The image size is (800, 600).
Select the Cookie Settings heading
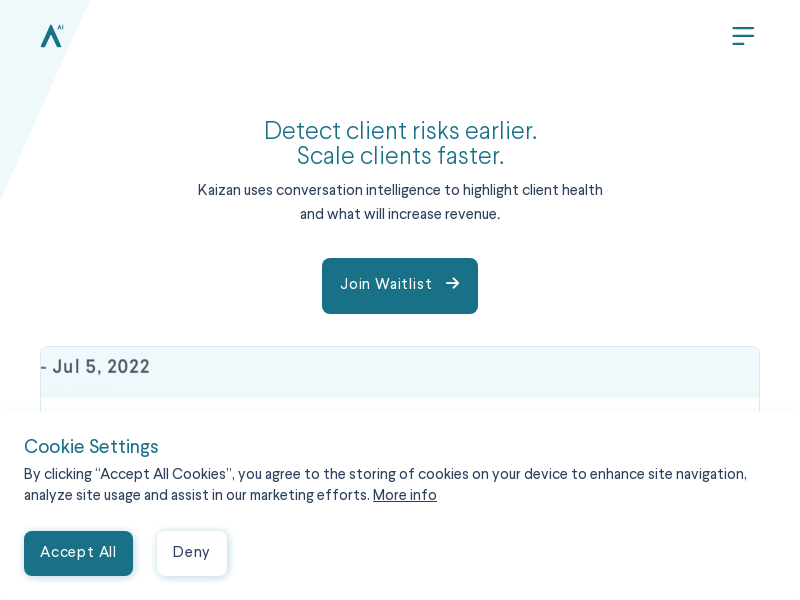click(x=91, y=446)
